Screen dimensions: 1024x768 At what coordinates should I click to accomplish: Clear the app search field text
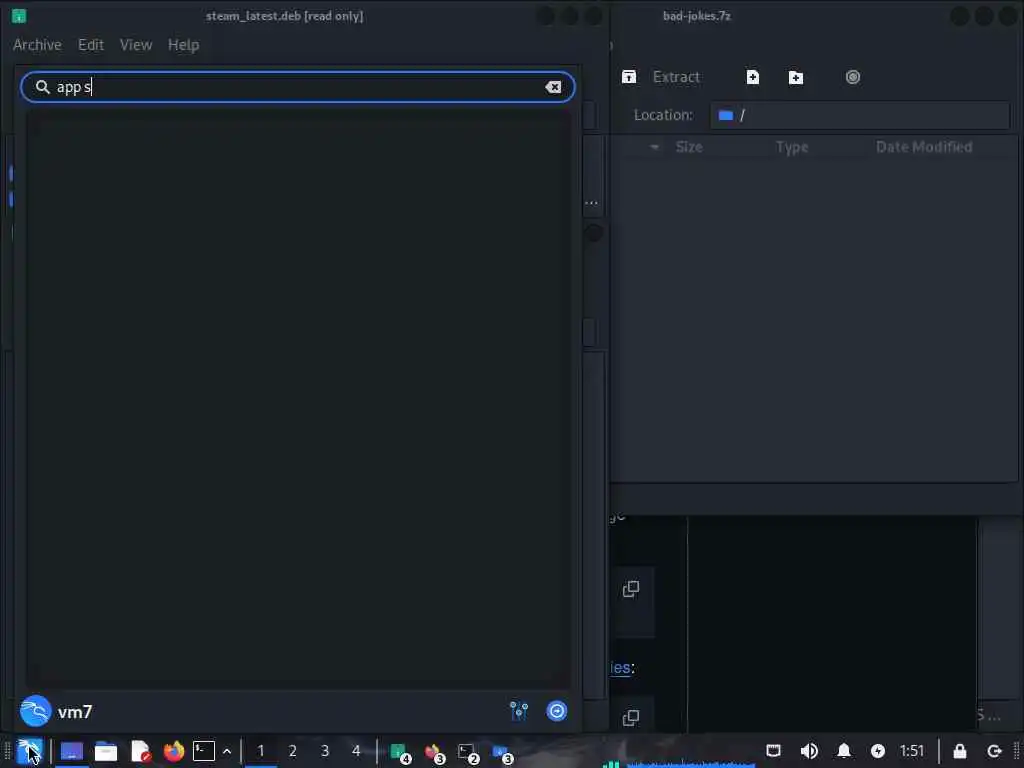tap(552, 87)
